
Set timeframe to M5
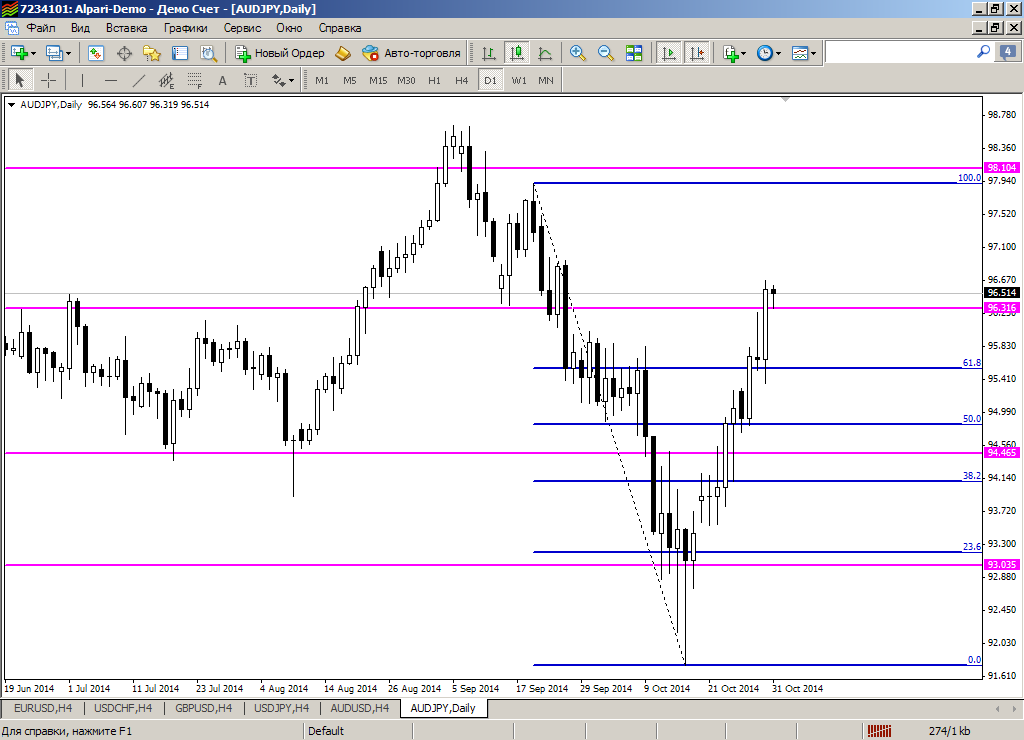tap(350, 80)
